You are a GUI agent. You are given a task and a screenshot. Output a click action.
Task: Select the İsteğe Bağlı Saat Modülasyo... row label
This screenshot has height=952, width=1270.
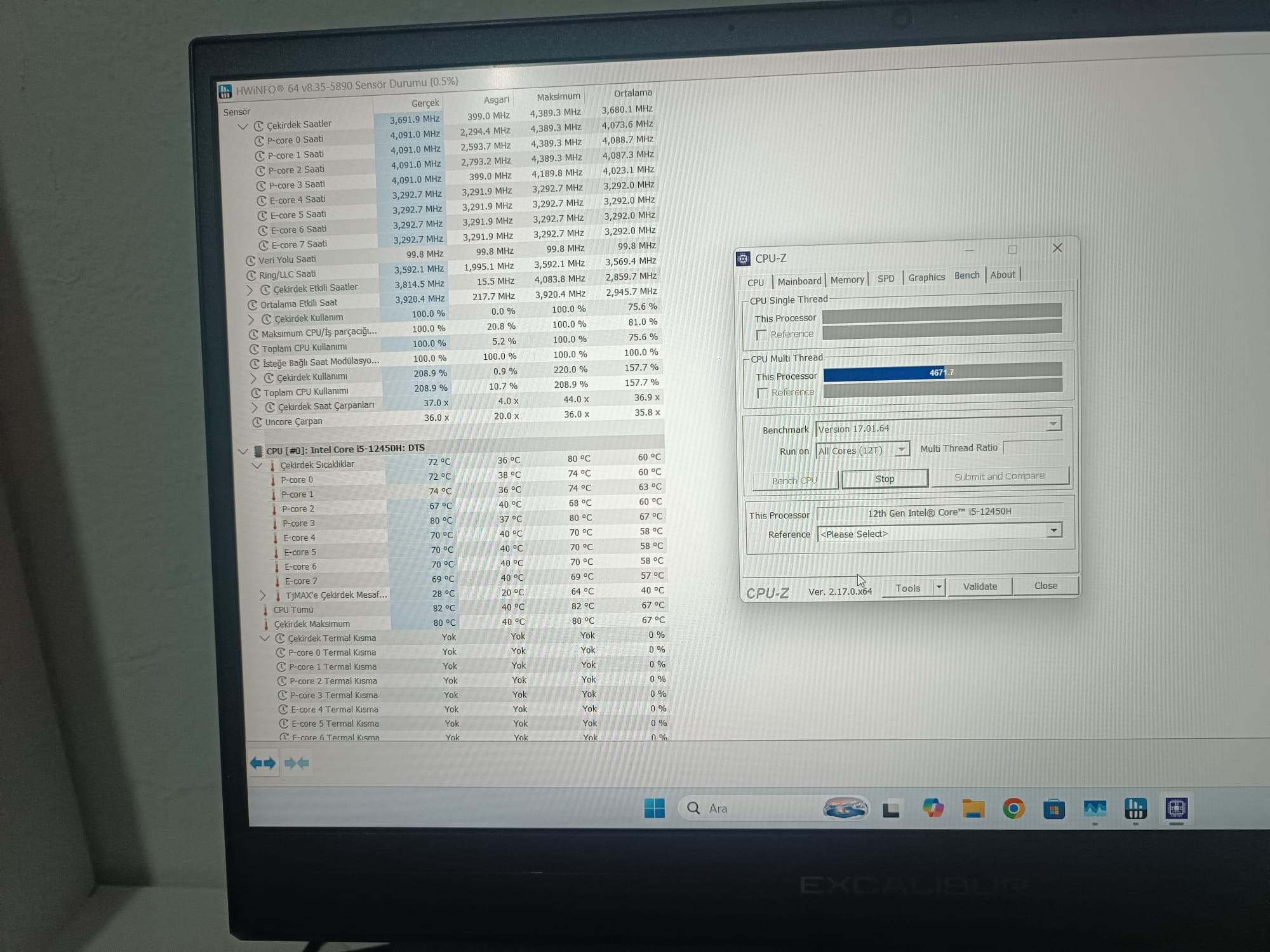[321, 362]
